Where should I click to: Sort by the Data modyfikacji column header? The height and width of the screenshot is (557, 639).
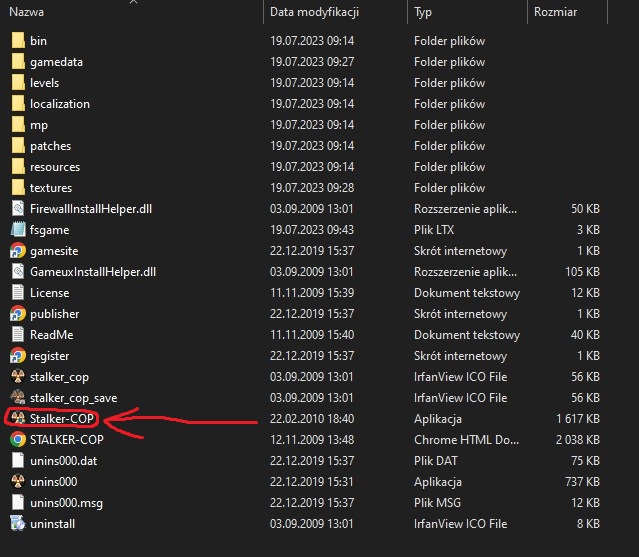coord(314,12)
